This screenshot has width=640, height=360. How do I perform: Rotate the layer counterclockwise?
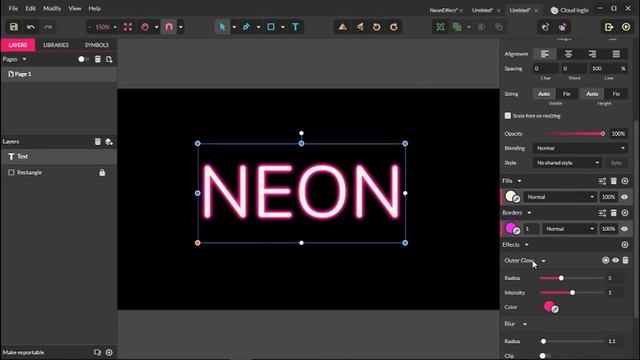pyautogui.click(x=376, y=27)
